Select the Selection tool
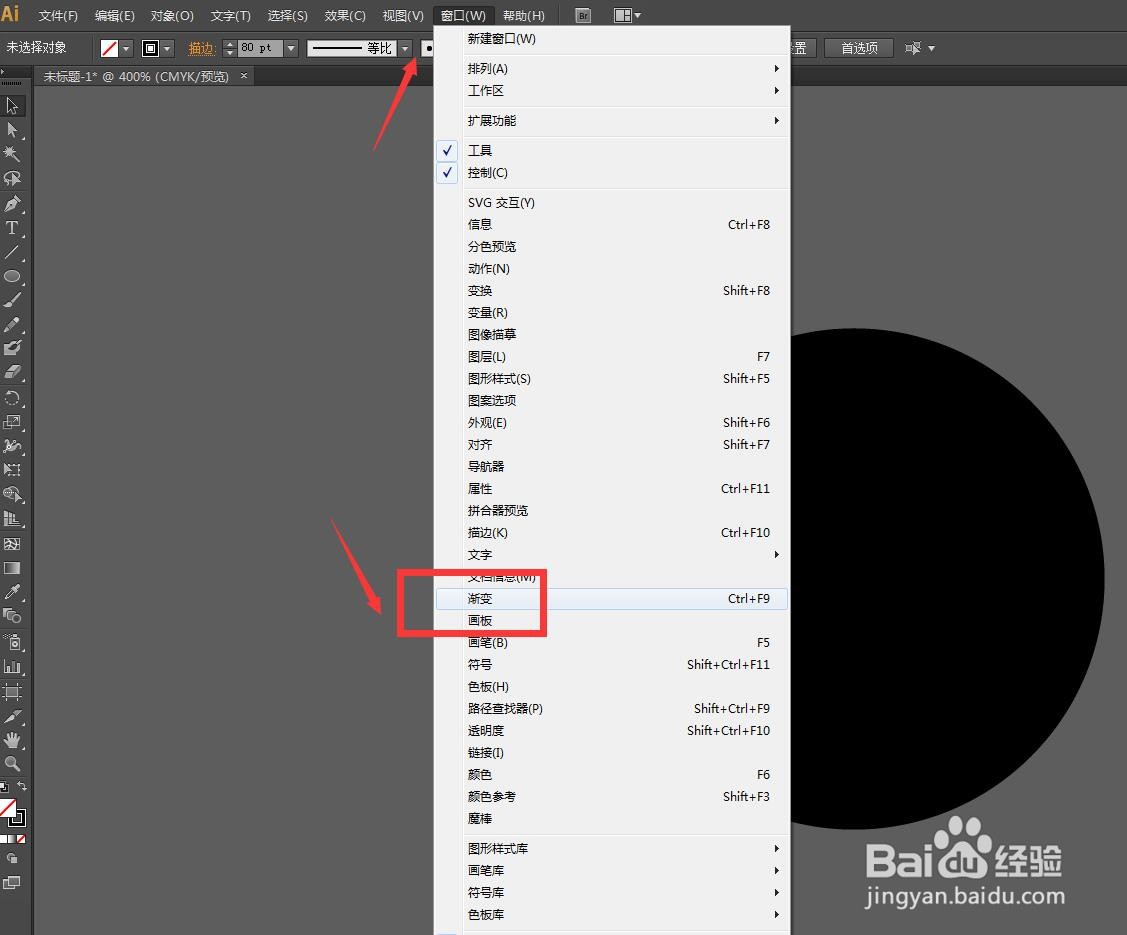The height and width of the screenshot is (935, 1127). coord(13,105)
